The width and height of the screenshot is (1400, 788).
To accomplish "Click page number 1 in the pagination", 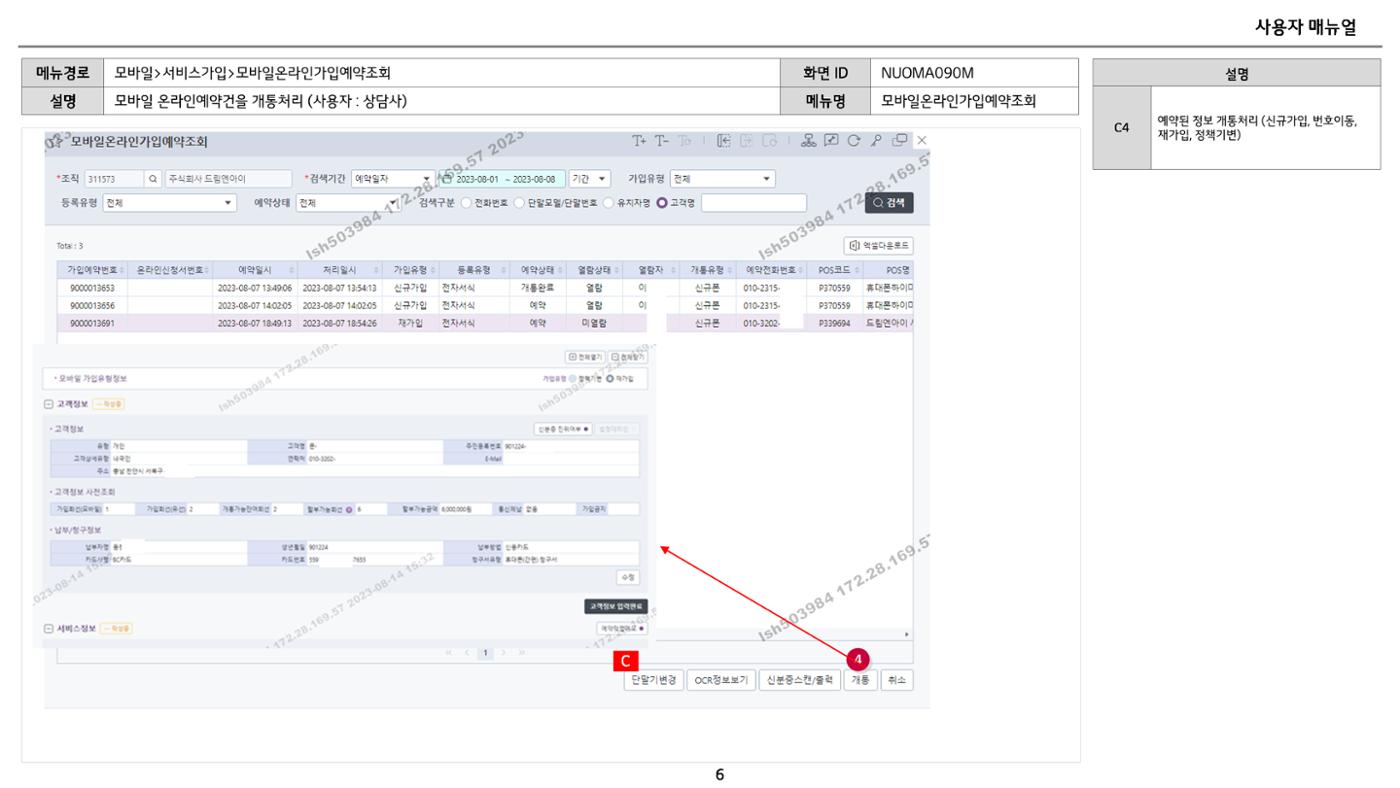I will [x=485, y=652].
